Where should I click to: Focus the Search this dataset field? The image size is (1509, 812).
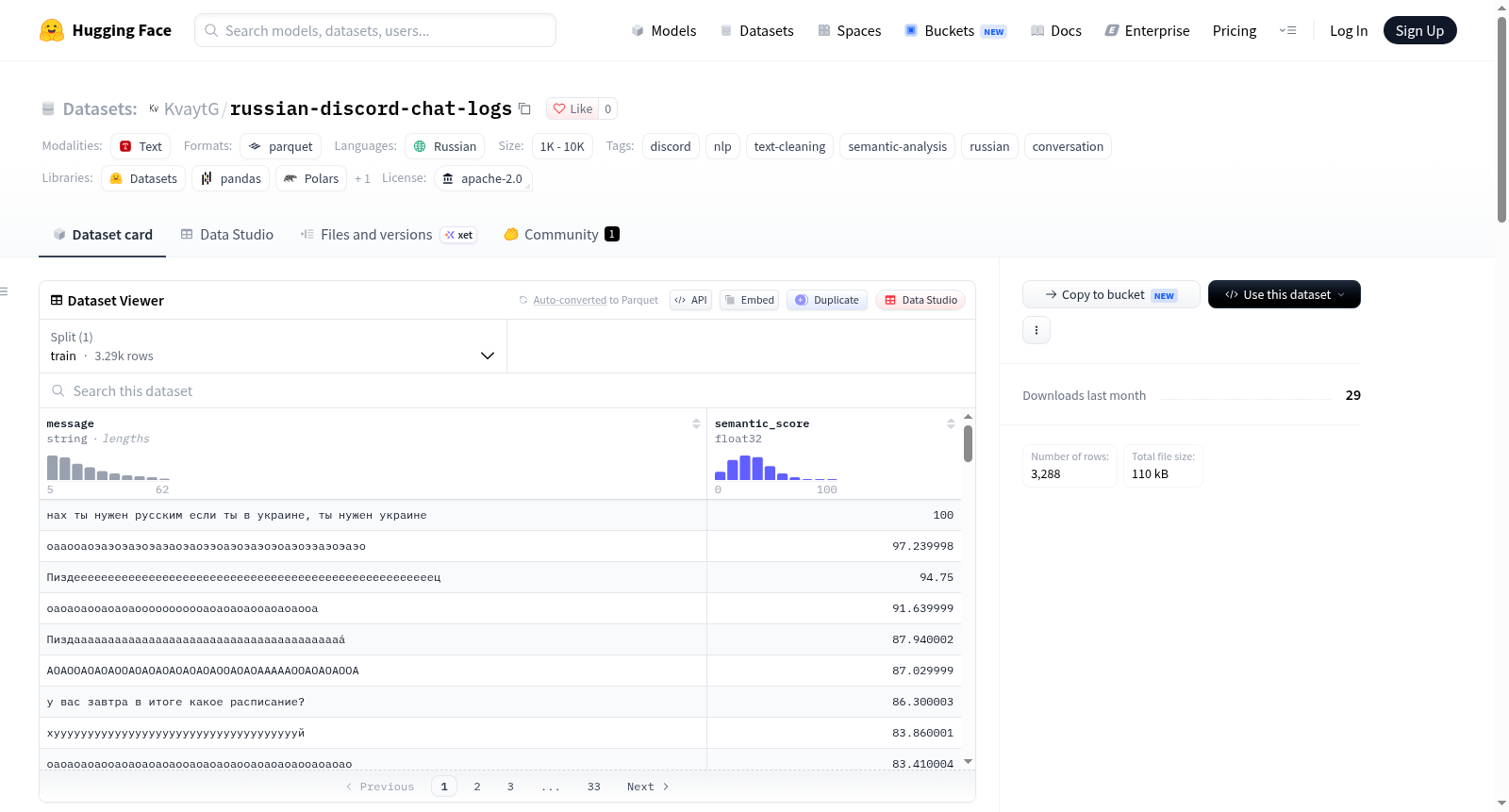click(507, 390)
